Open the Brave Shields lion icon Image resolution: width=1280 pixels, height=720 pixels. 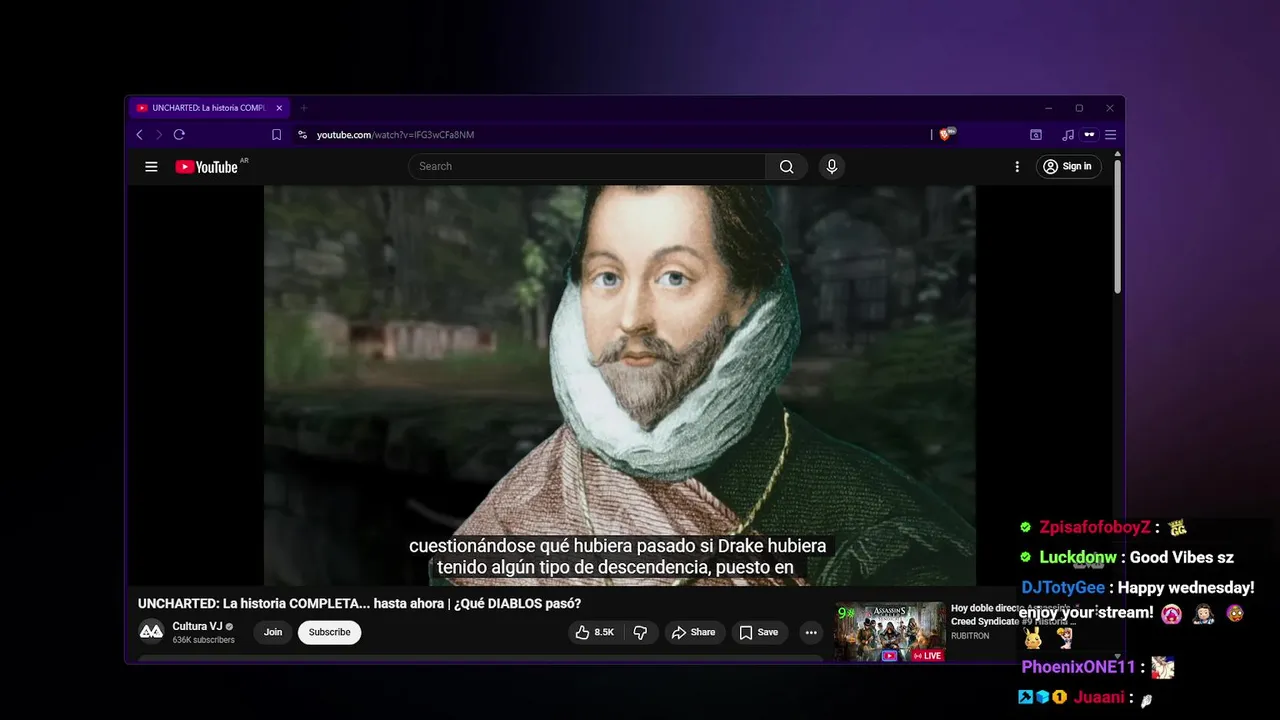pyautogui.click(x=946, y=134)
